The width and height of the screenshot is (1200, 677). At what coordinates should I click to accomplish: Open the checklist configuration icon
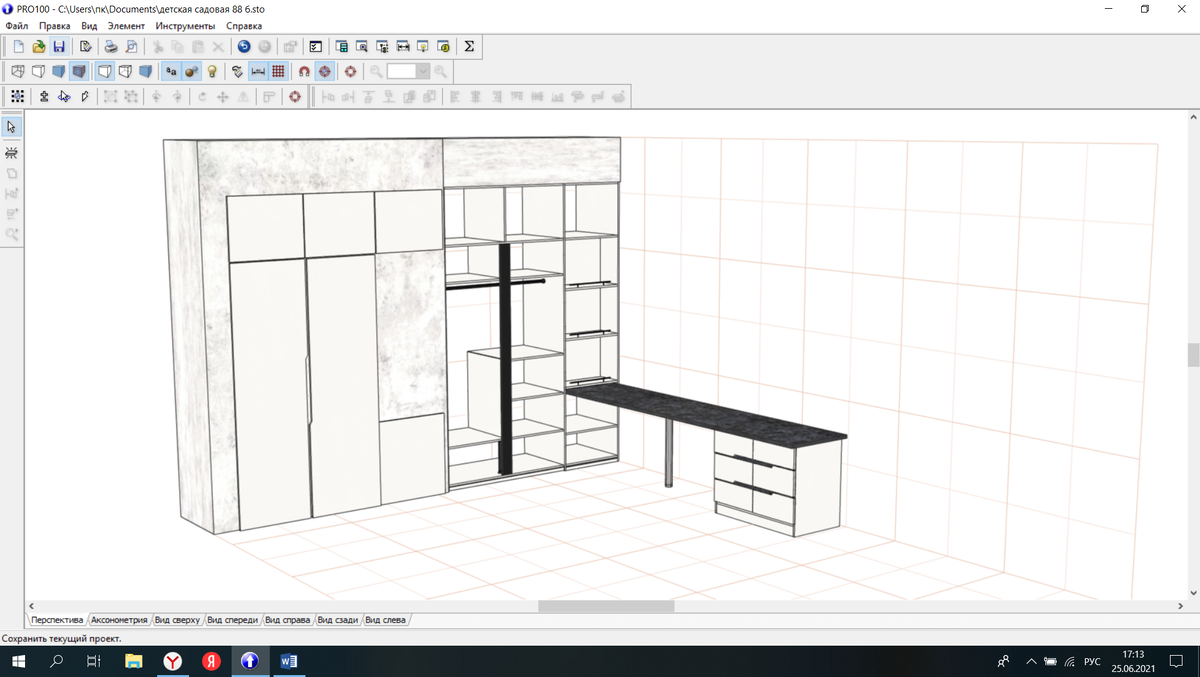[316, 46]
